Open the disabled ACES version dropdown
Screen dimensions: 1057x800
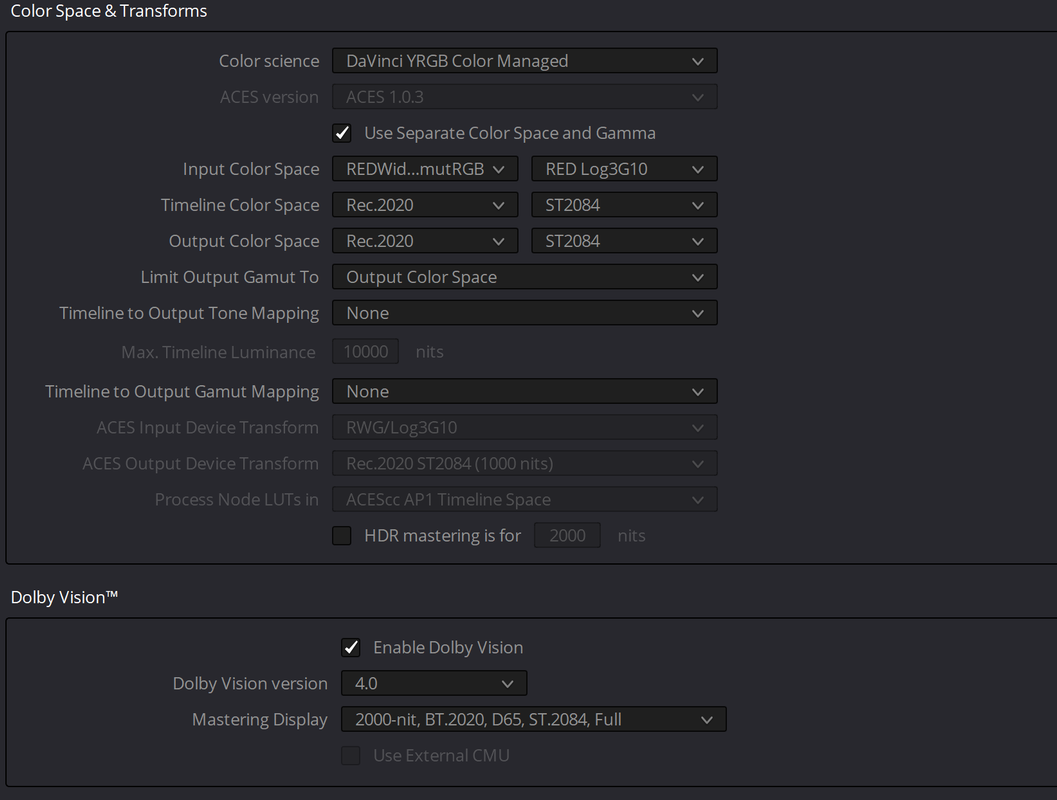coord(524,97)
